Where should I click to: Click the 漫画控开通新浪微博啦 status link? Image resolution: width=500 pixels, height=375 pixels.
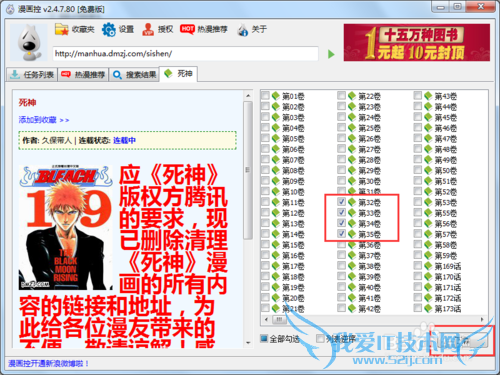49,363
